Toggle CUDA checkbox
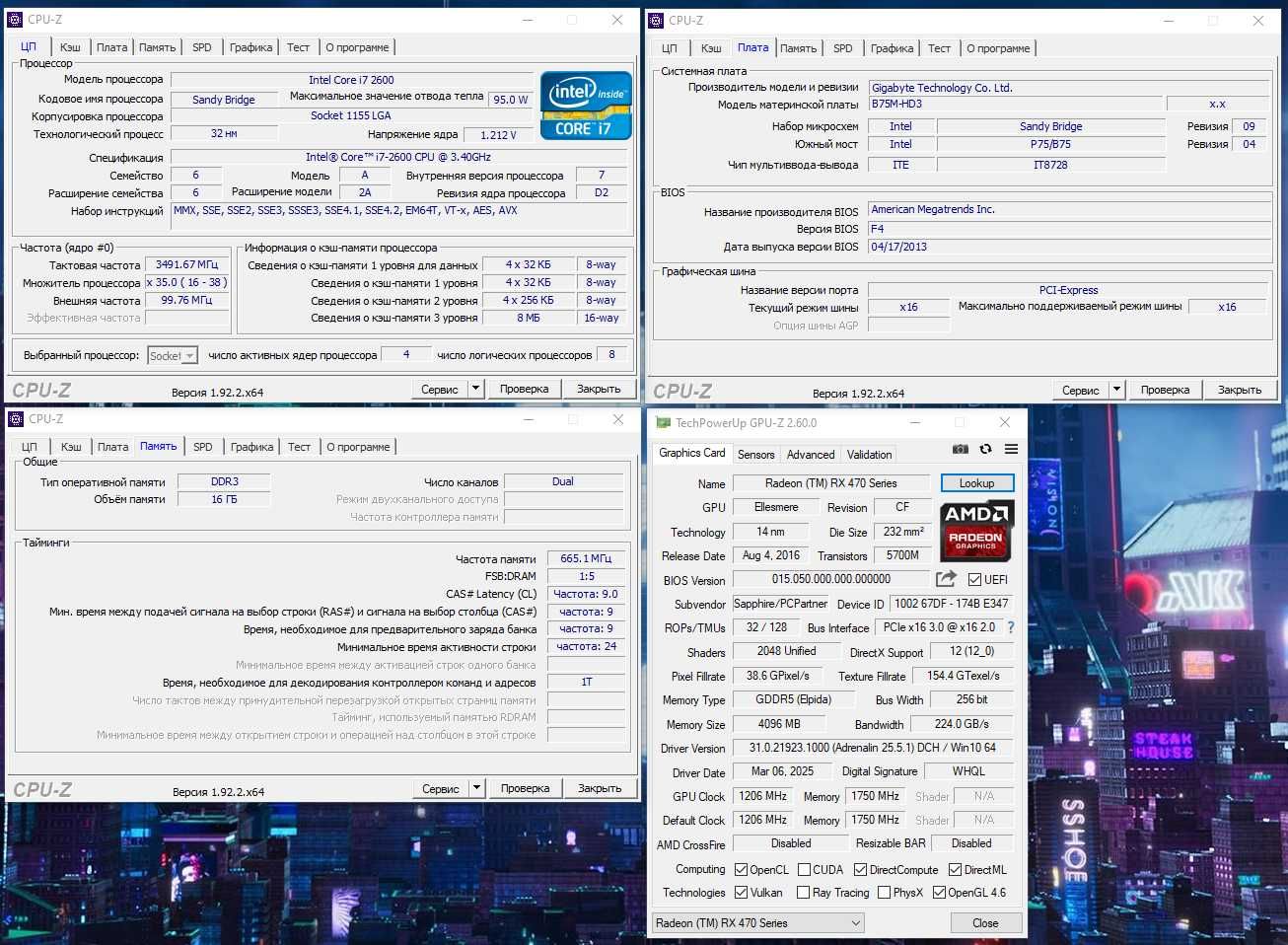 pyautogui.click(x=804, y=869)
